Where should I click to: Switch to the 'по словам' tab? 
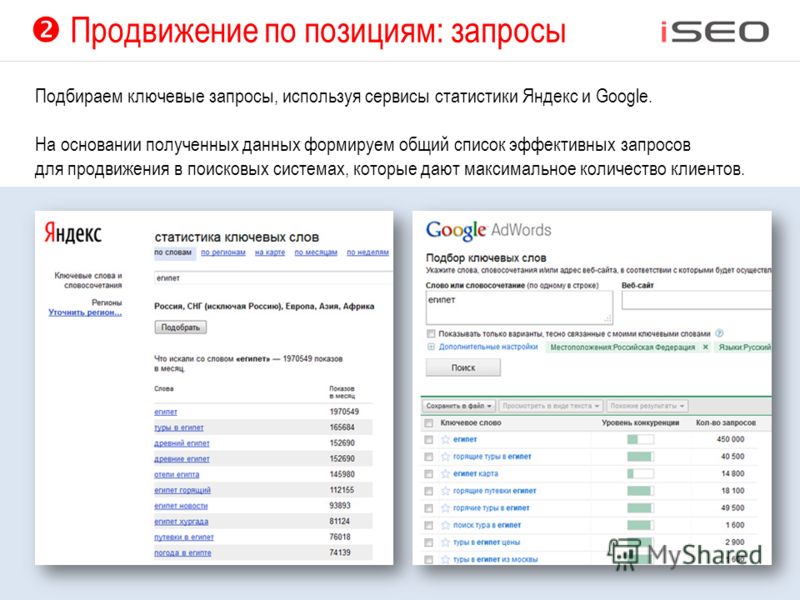[173, 253]
